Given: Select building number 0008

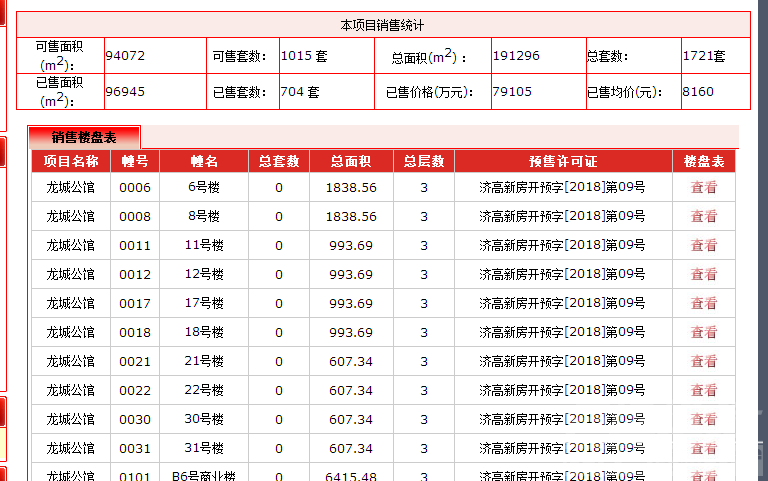Looking at the screenshot, I should pos(135,216).
